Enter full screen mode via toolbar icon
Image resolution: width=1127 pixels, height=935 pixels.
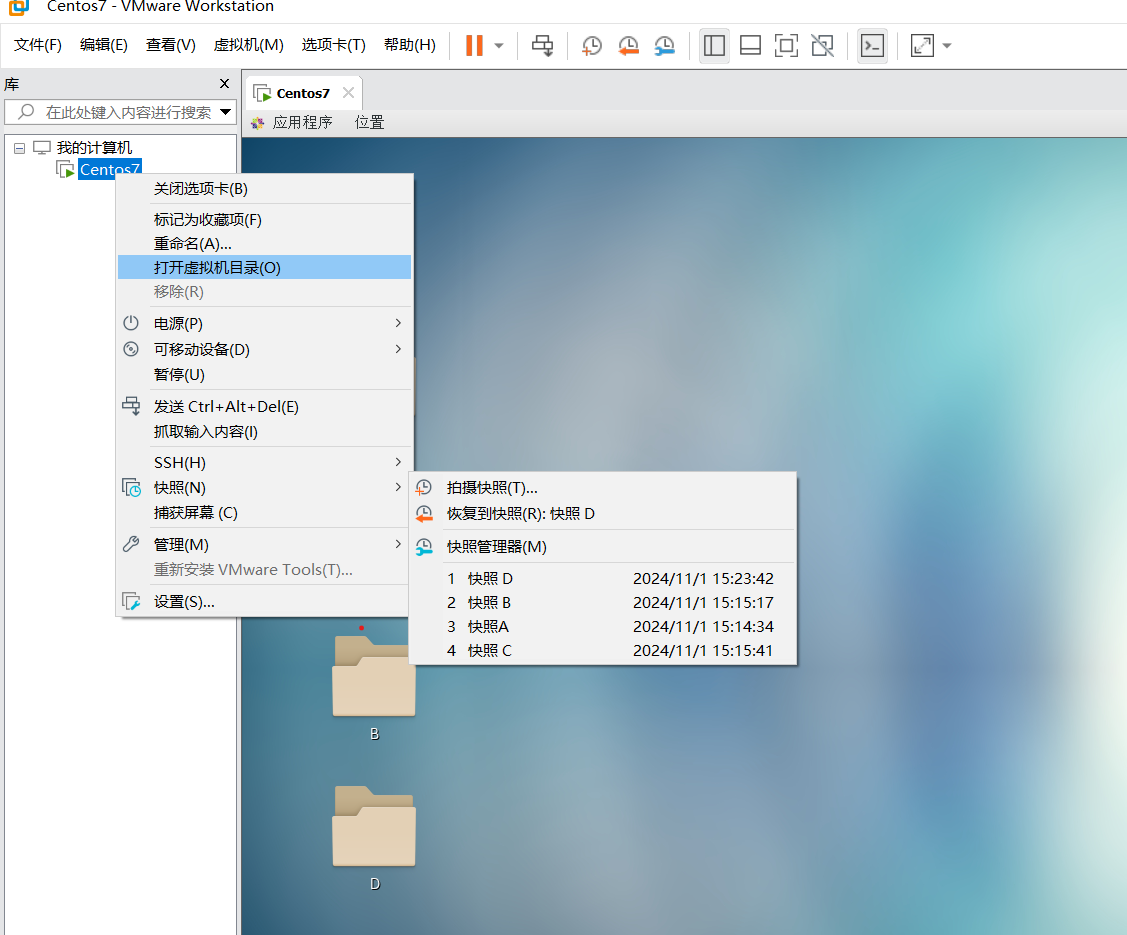(x=786, y=46)
